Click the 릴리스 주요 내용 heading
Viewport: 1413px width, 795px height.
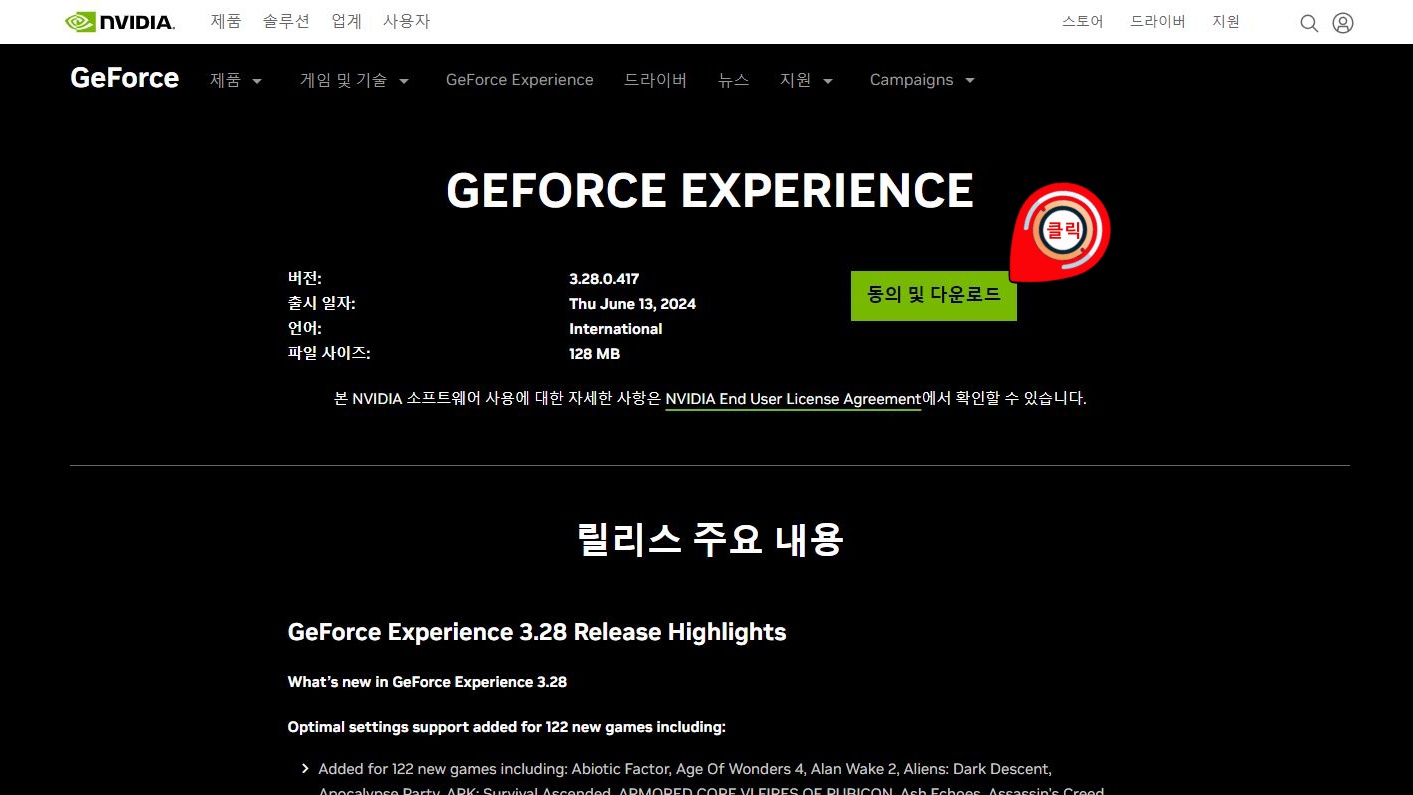[x=710, y=539]
